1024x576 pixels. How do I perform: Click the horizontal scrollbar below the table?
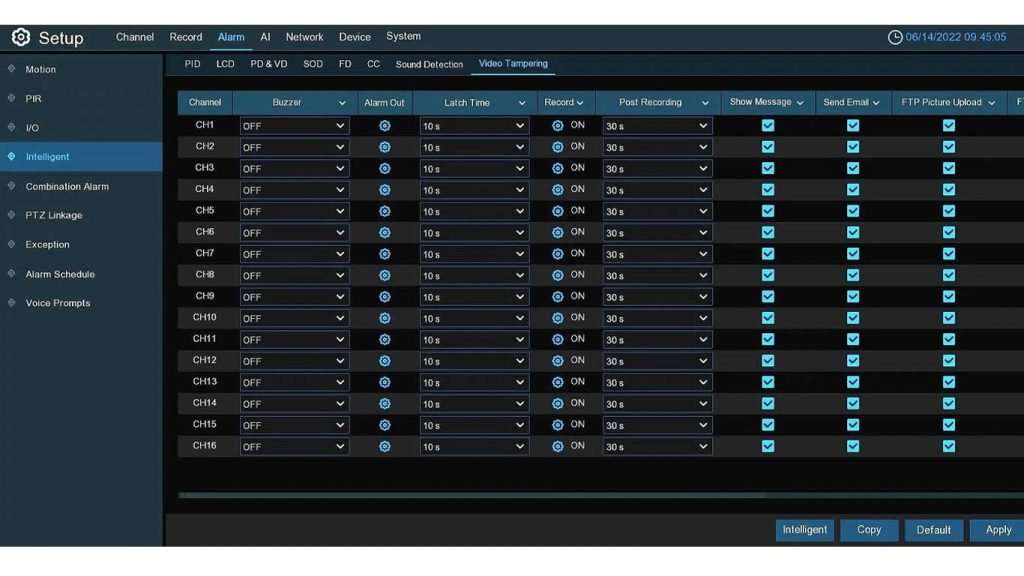[x=470, y=494]
